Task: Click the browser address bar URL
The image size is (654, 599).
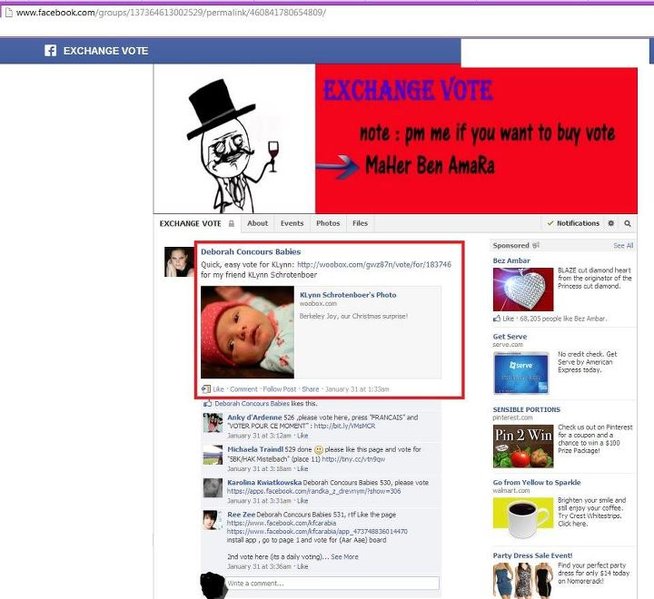Action: click(171, 13)
